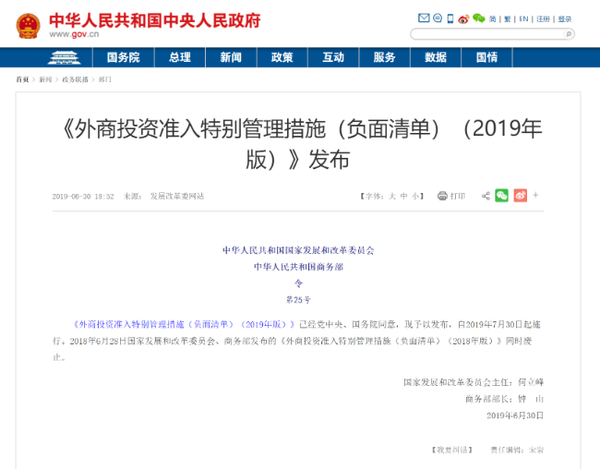Image resolution: width=600 pixels, height=469 pixels.
Task: Set font size to 小
Action: (x=415, y=196)
